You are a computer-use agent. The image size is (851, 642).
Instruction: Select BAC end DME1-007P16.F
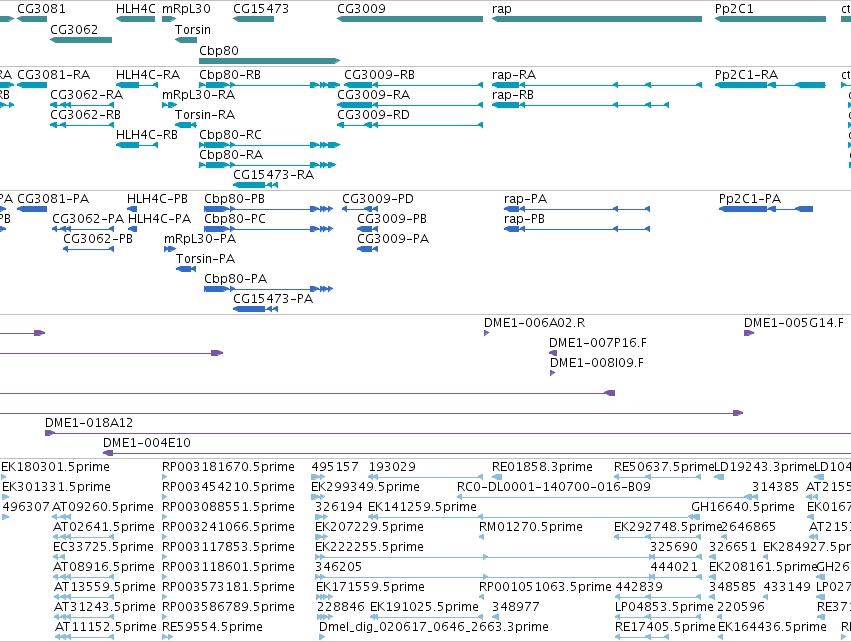tap(598, 343)
